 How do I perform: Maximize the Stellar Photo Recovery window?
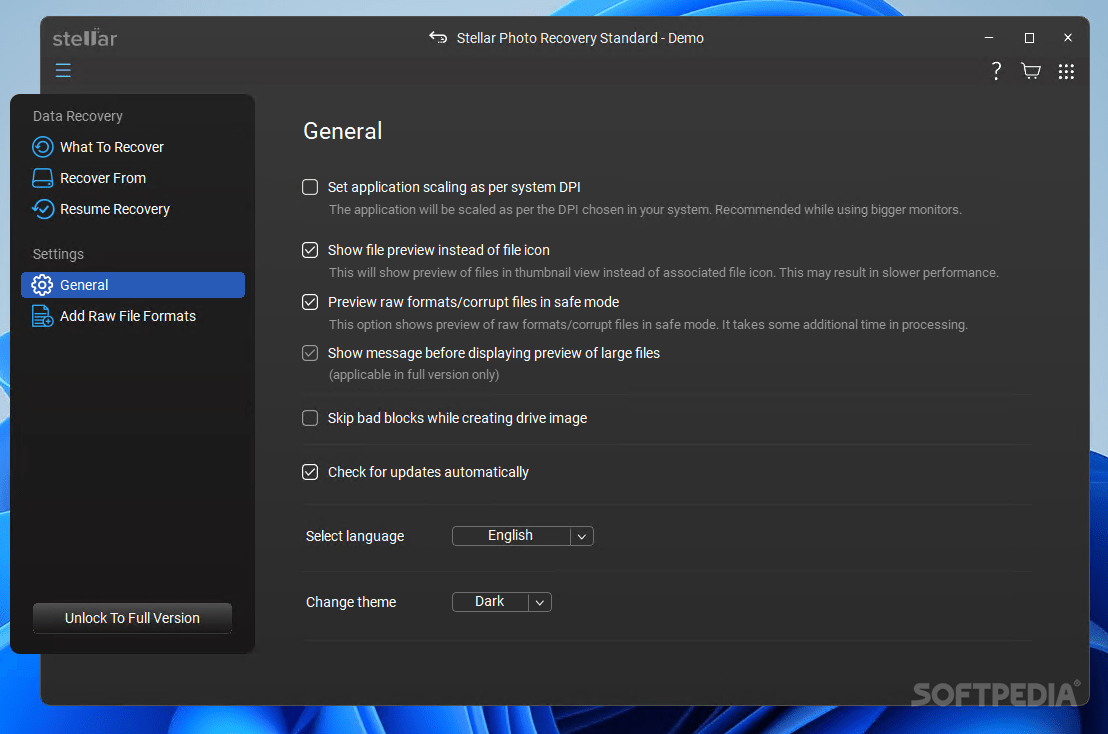pyautogui.click(x=1029, y=37)
